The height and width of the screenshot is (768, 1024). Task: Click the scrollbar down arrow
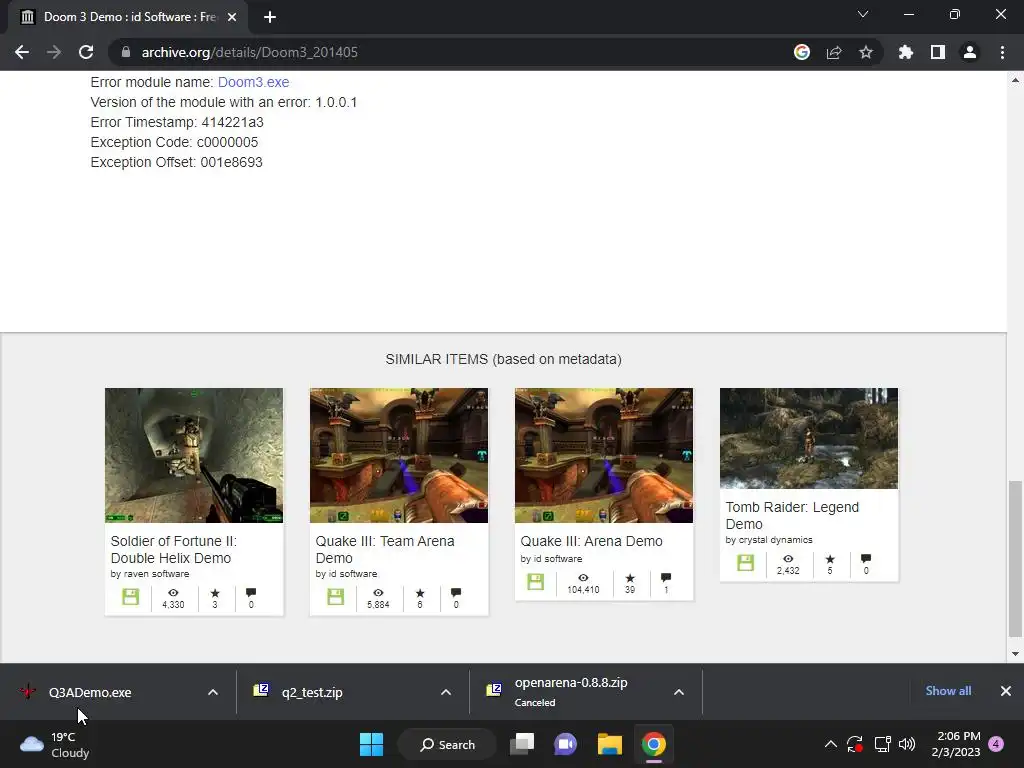click(1015, 654)
